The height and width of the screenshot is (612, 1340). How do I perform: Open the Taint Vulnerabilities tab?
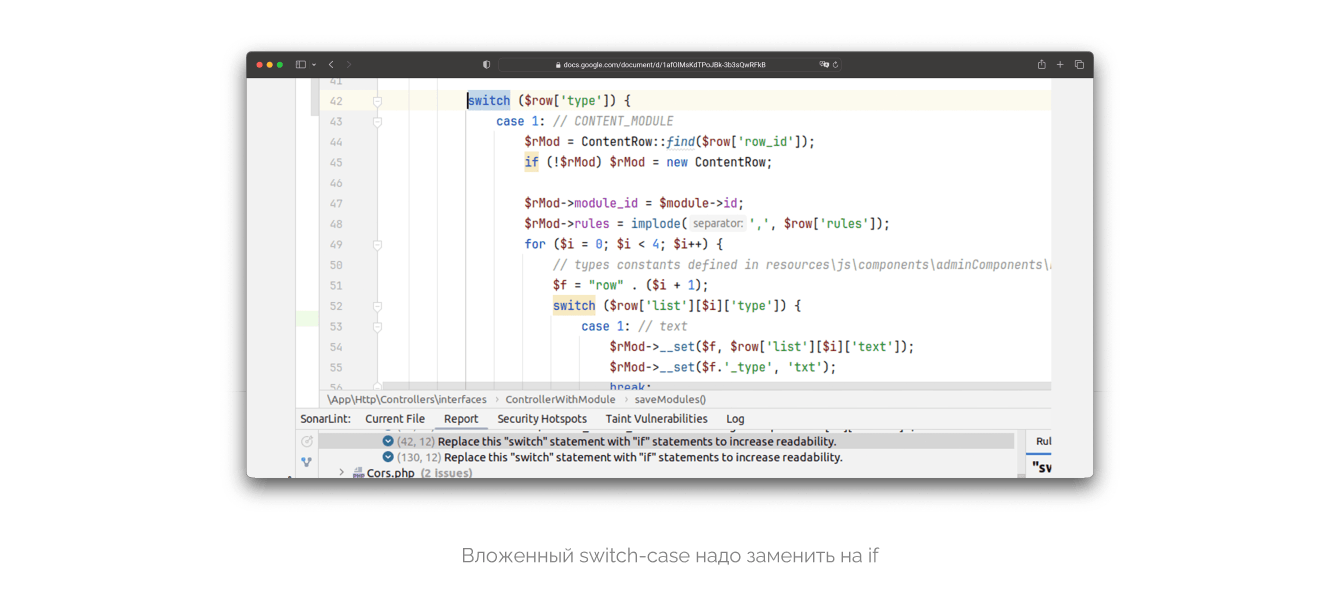coord(656,419)
